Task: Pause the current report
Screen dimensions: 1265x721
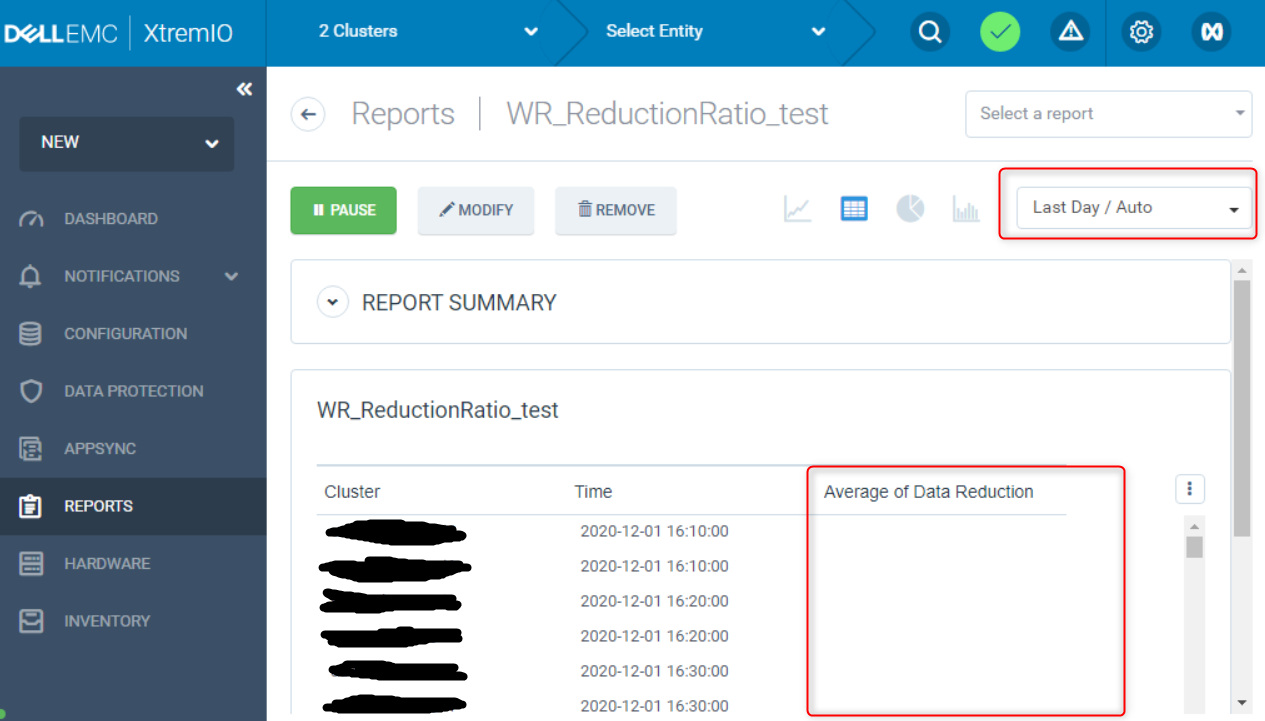Action: coord(343,210)
